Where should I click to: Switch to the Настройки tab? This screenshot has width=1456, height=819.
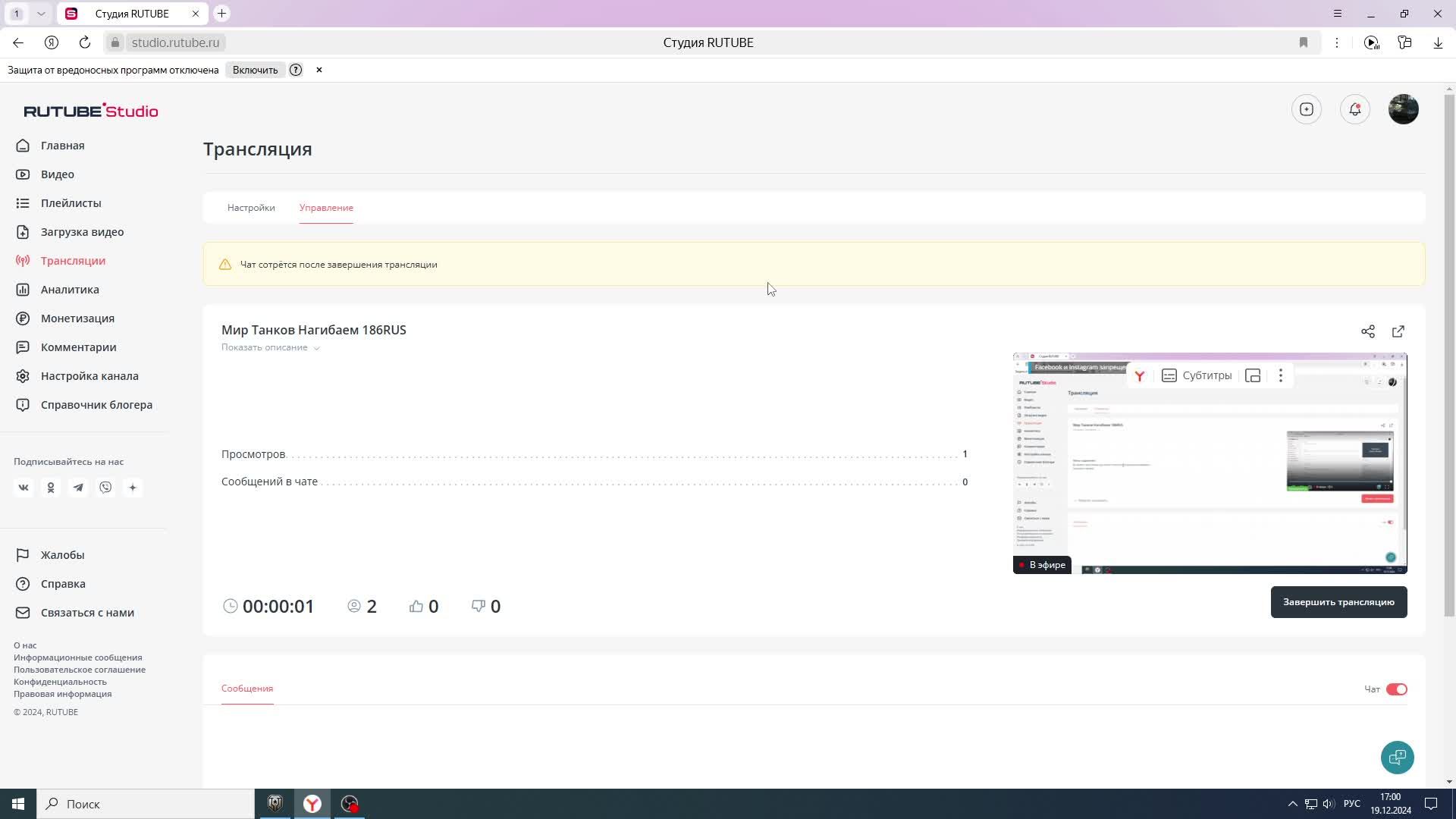(251, 208)
